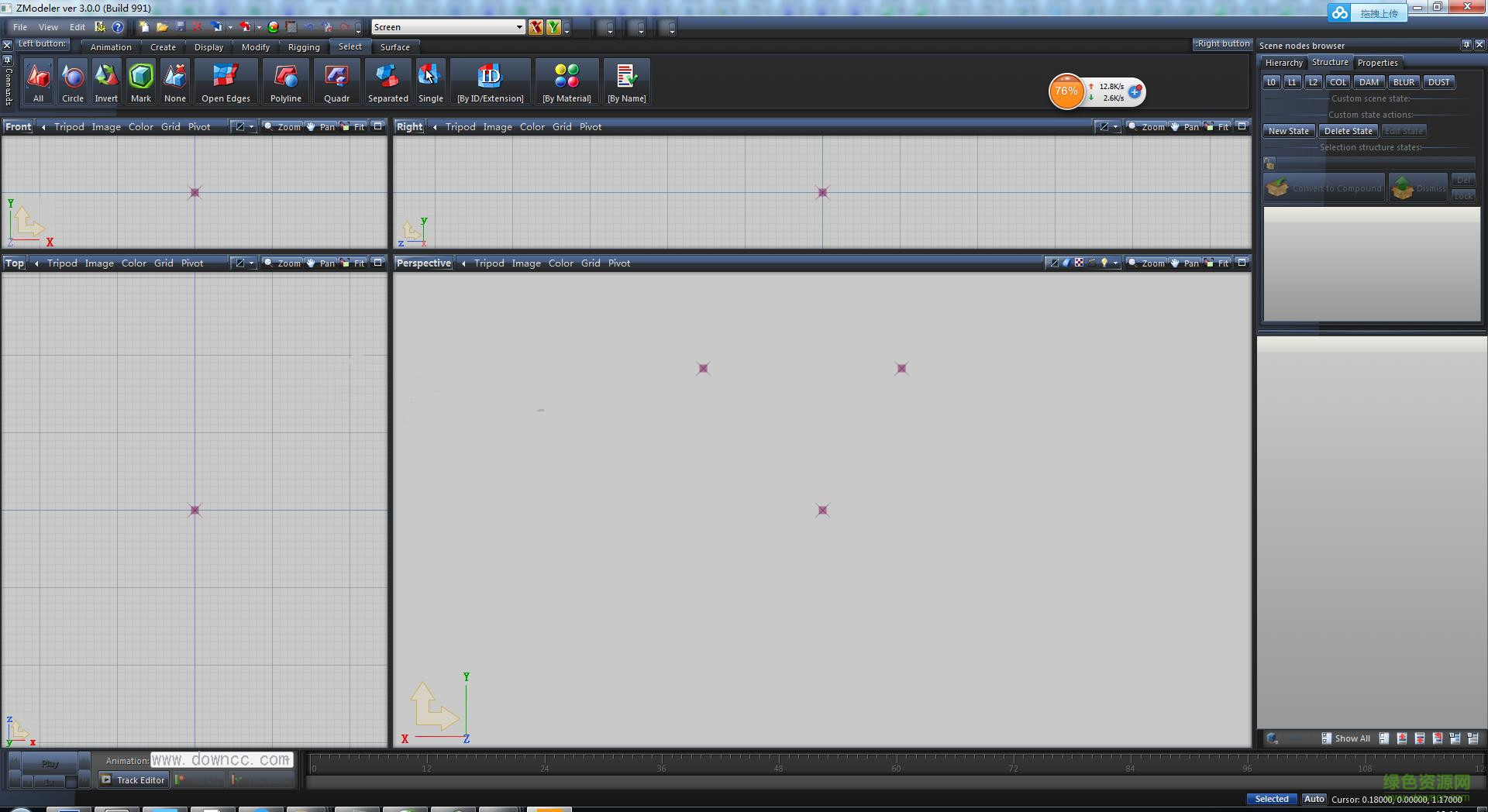Toggle the BLUR scene state
Image resolution: width=1488 pixels, height=812 pixels.
click(1404, 82)
